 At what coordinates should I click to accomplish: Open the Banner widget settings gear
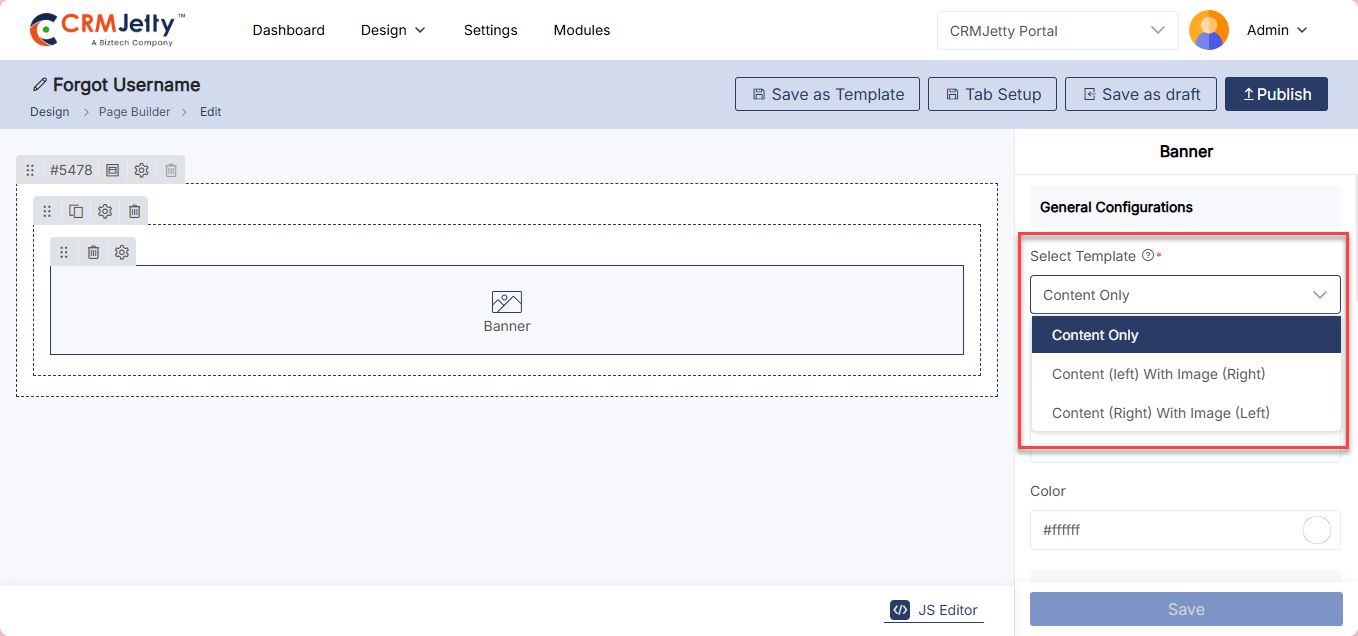pyautogui.click(x=122, y=252)
